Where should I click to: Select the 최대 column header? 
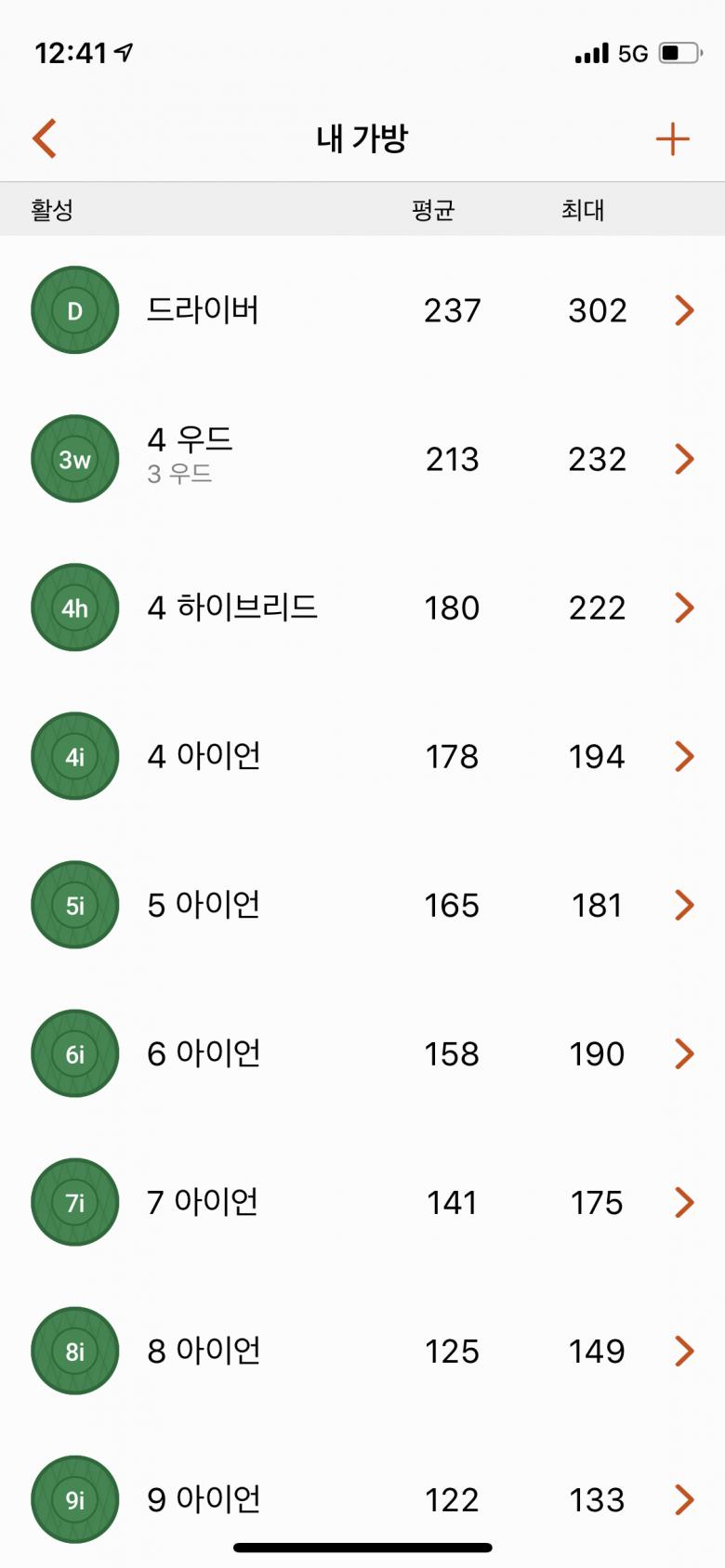[583, 210]
